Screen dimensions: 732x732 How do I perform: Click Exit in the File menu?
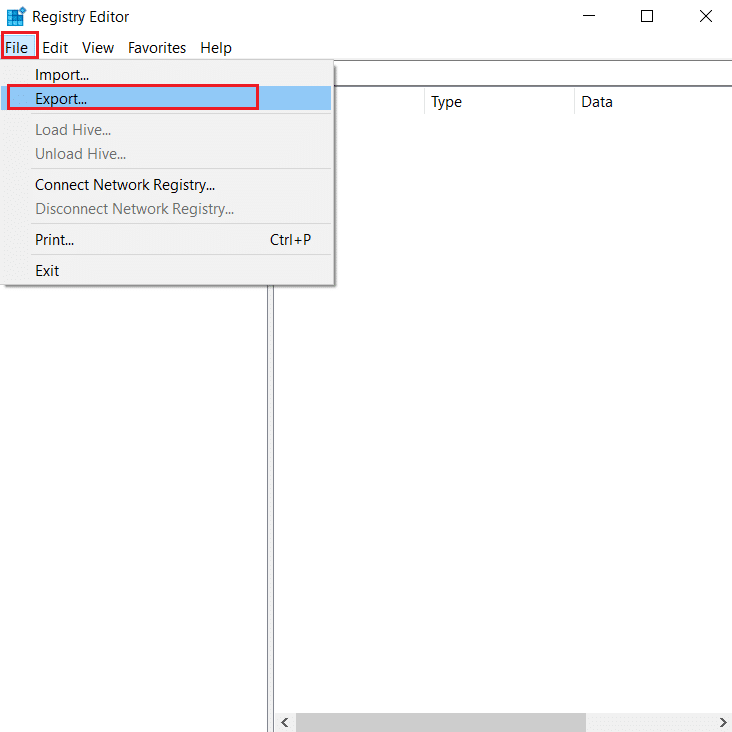point(167,271)
